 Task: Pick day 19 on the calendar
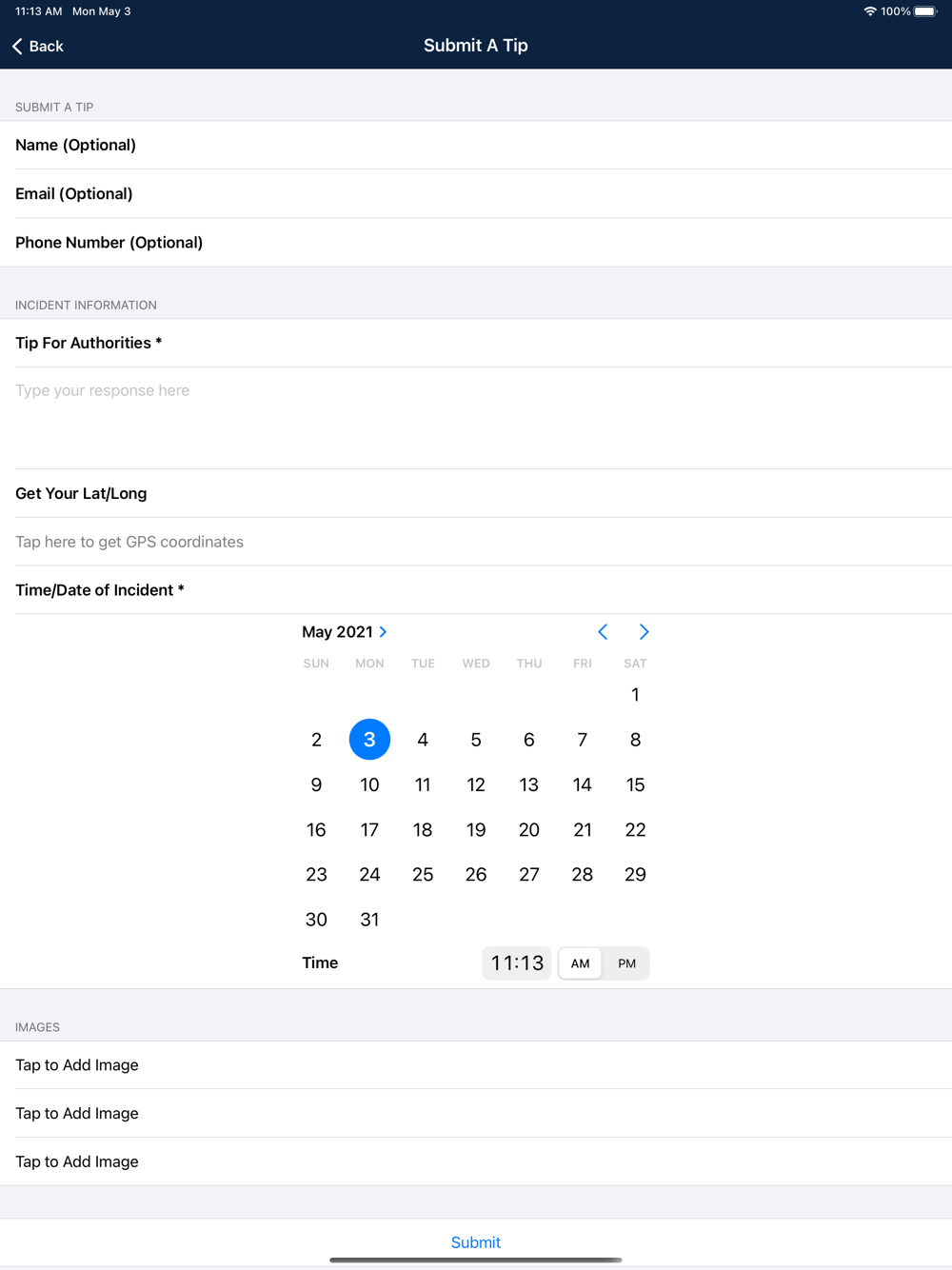(476, 830)
